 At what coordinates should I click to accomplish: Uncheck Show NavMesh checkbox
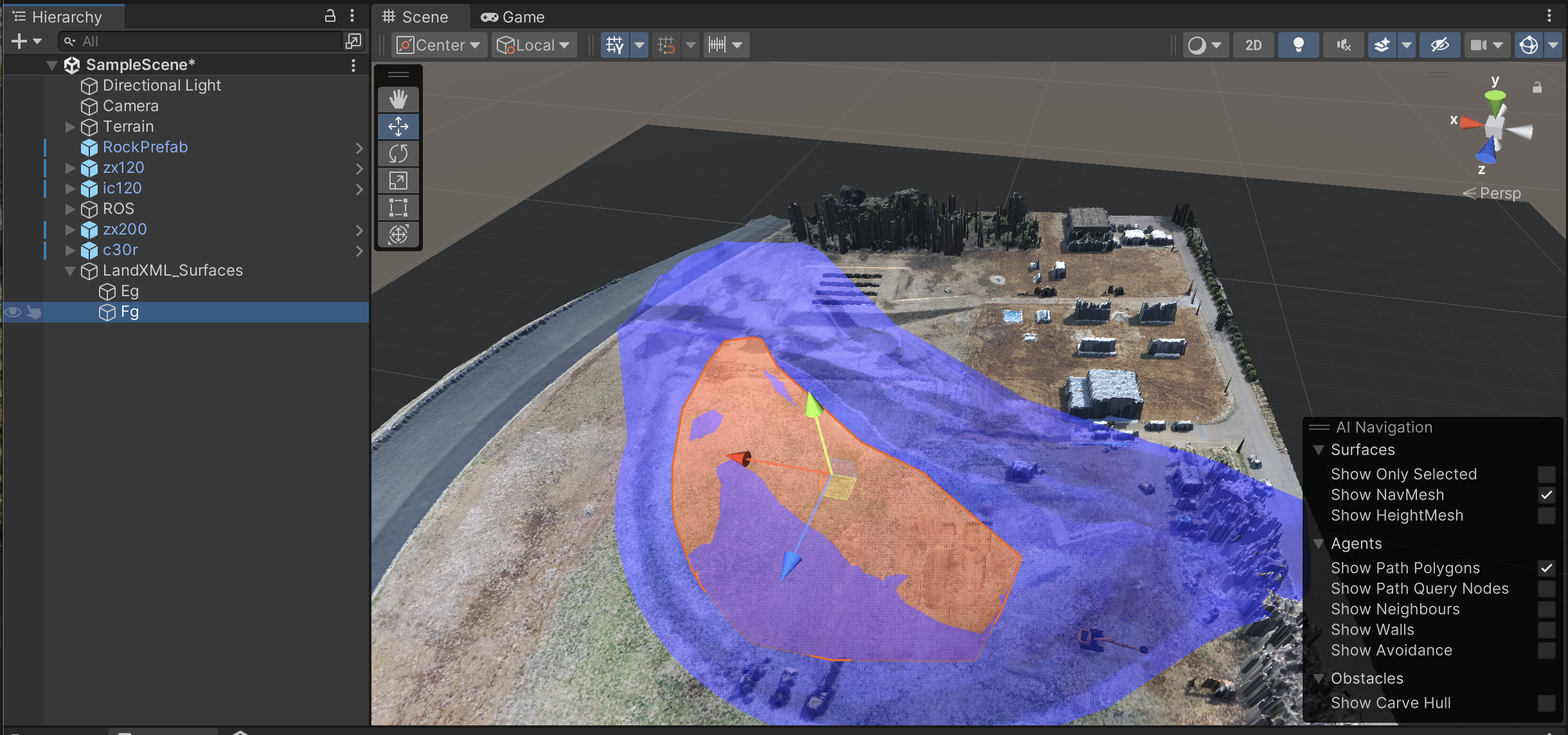[1547, 495]
